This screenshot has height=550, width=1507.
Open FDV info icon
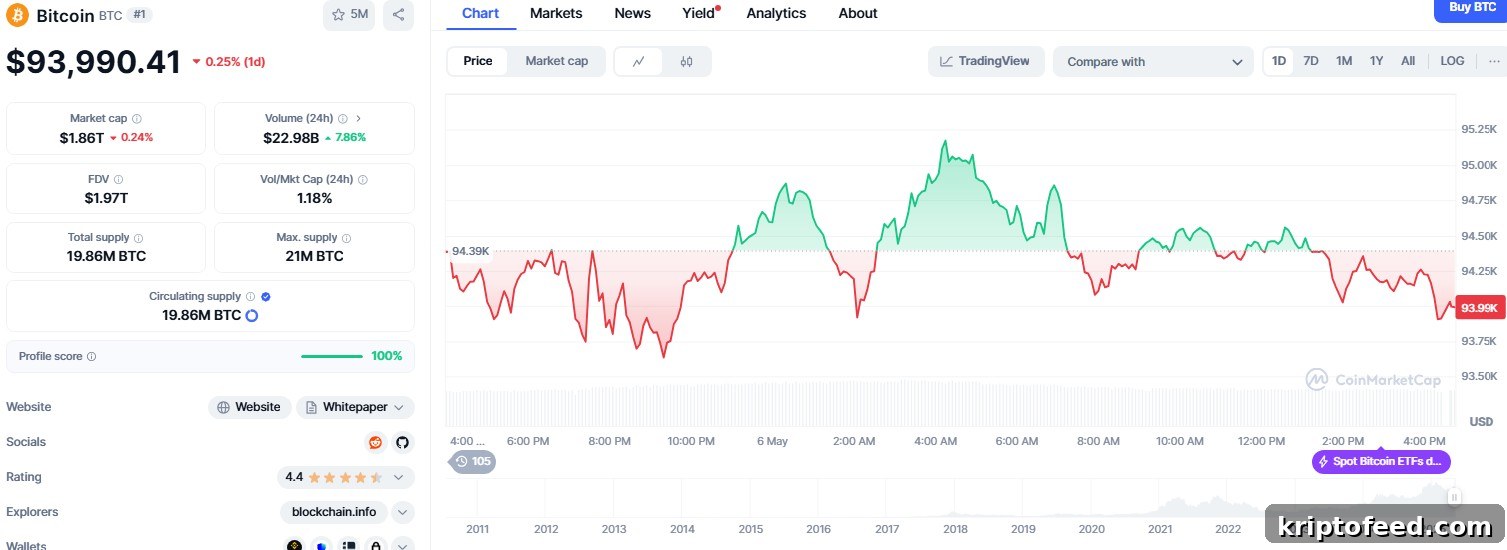tap(118, 180)
